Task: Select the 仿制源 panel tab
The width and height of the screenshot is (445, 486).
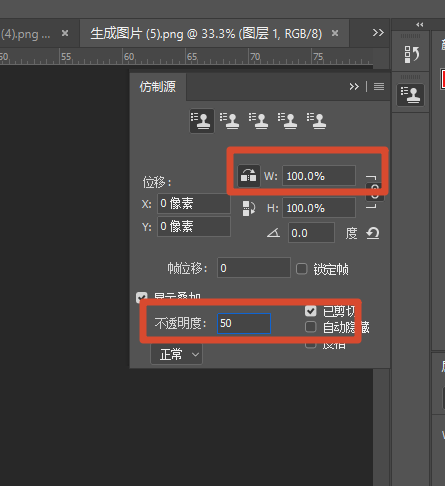Action: (x=158, y=87)
